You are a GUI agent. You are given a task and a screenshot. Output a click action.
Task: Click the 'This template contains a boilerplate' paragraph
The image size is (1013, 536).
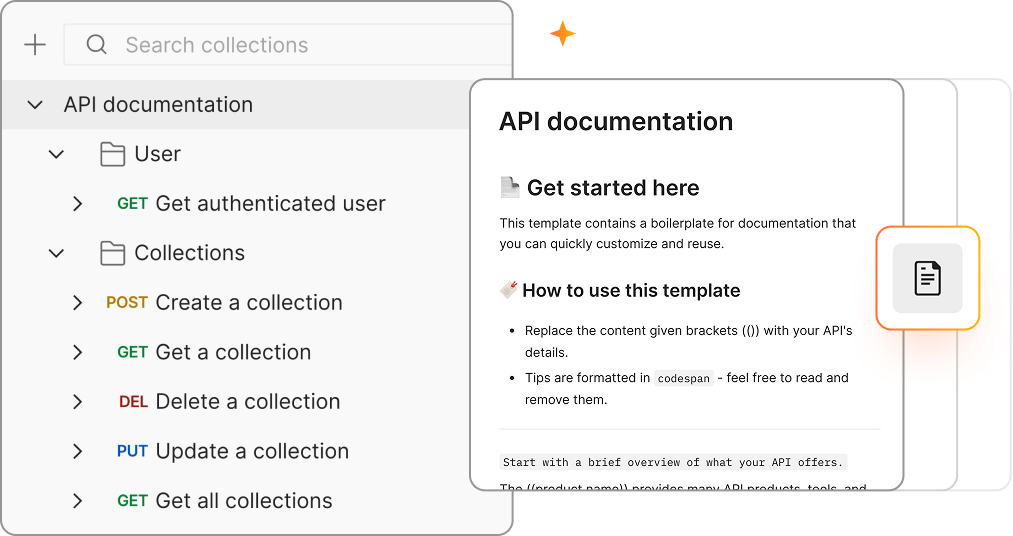(x=678, y=234)
